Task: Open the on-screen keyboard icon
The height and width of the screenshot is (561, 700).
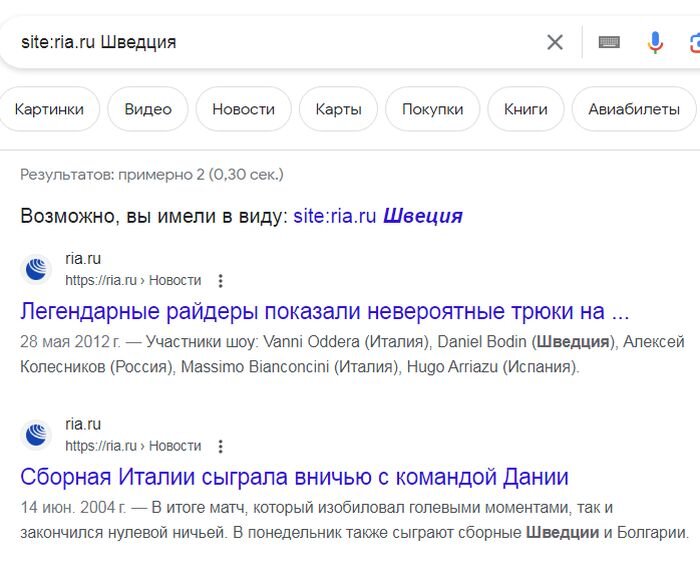Action: tap(609, 42)
